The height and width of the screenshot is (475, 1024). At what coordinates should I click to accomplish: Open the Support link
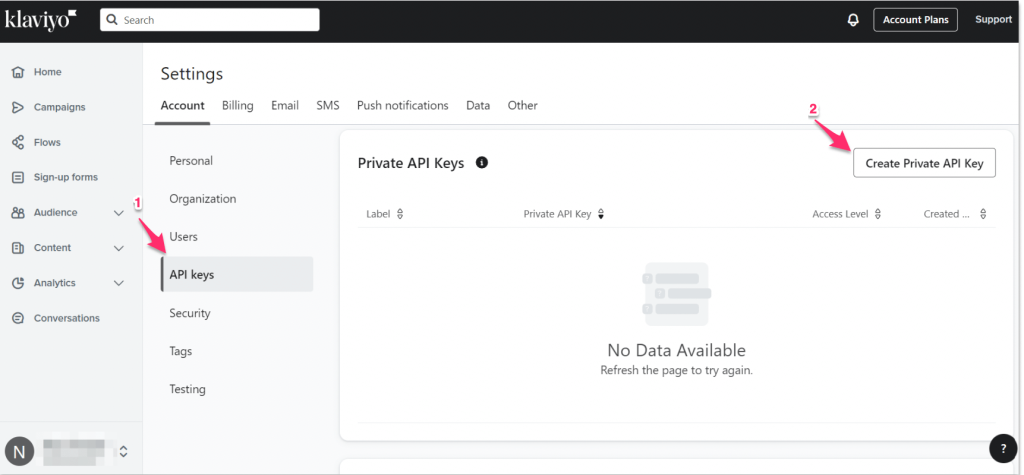click(993, 20)
